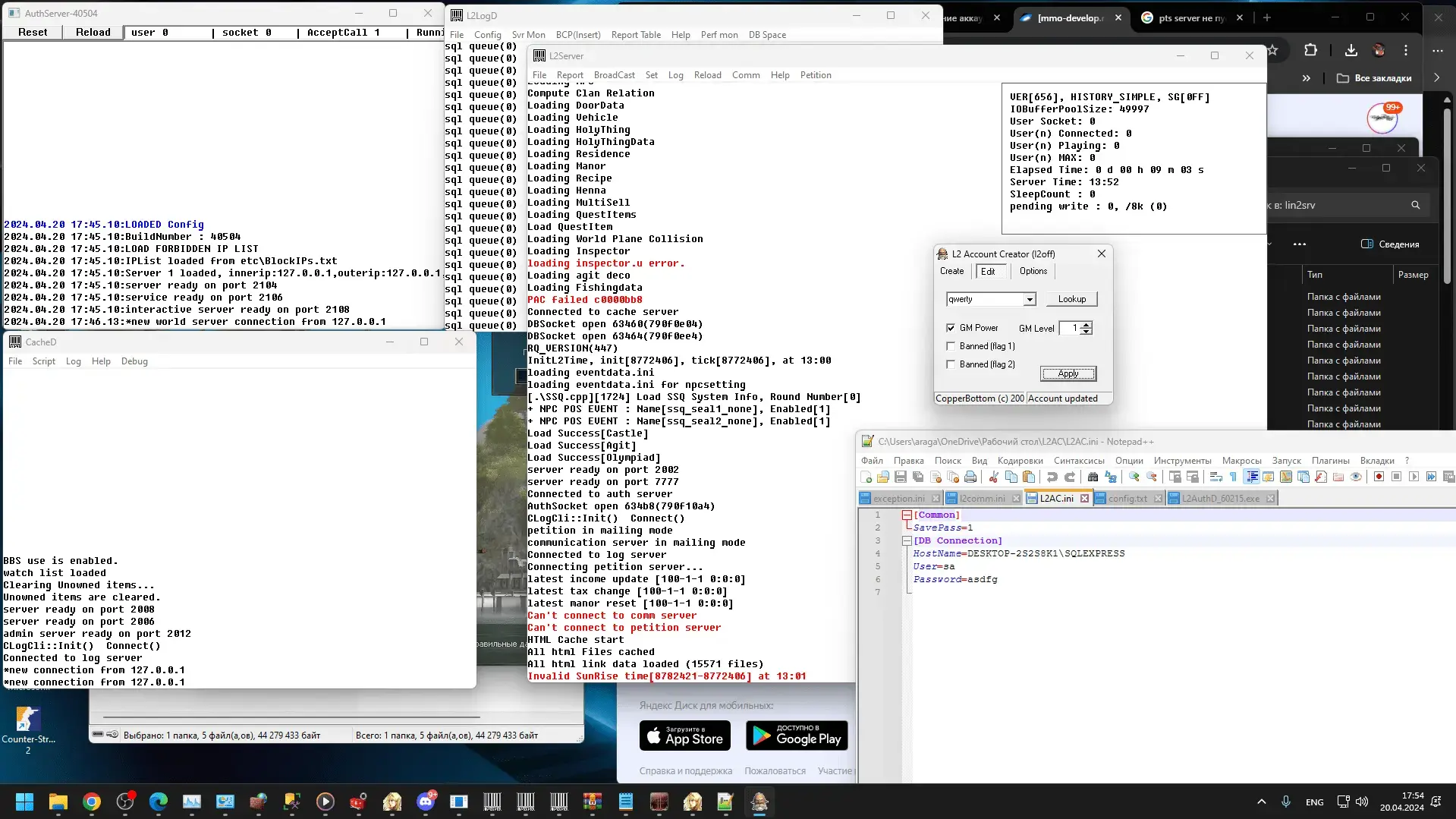
Task: Click Zoom In icon in Notepad++
Action: (1134, 477)
